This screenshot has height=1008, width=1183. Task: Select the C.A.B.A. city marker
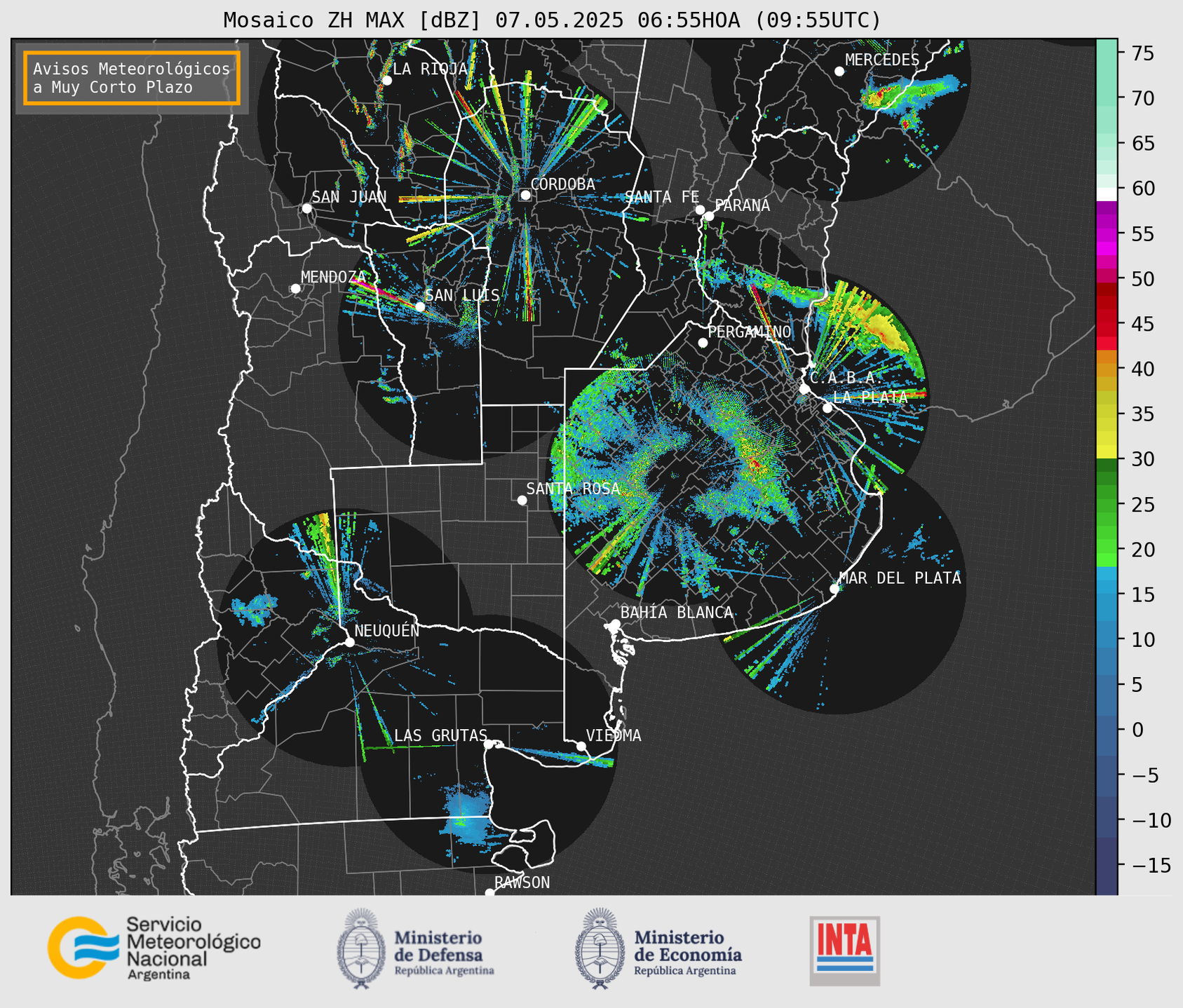[804, 388]
